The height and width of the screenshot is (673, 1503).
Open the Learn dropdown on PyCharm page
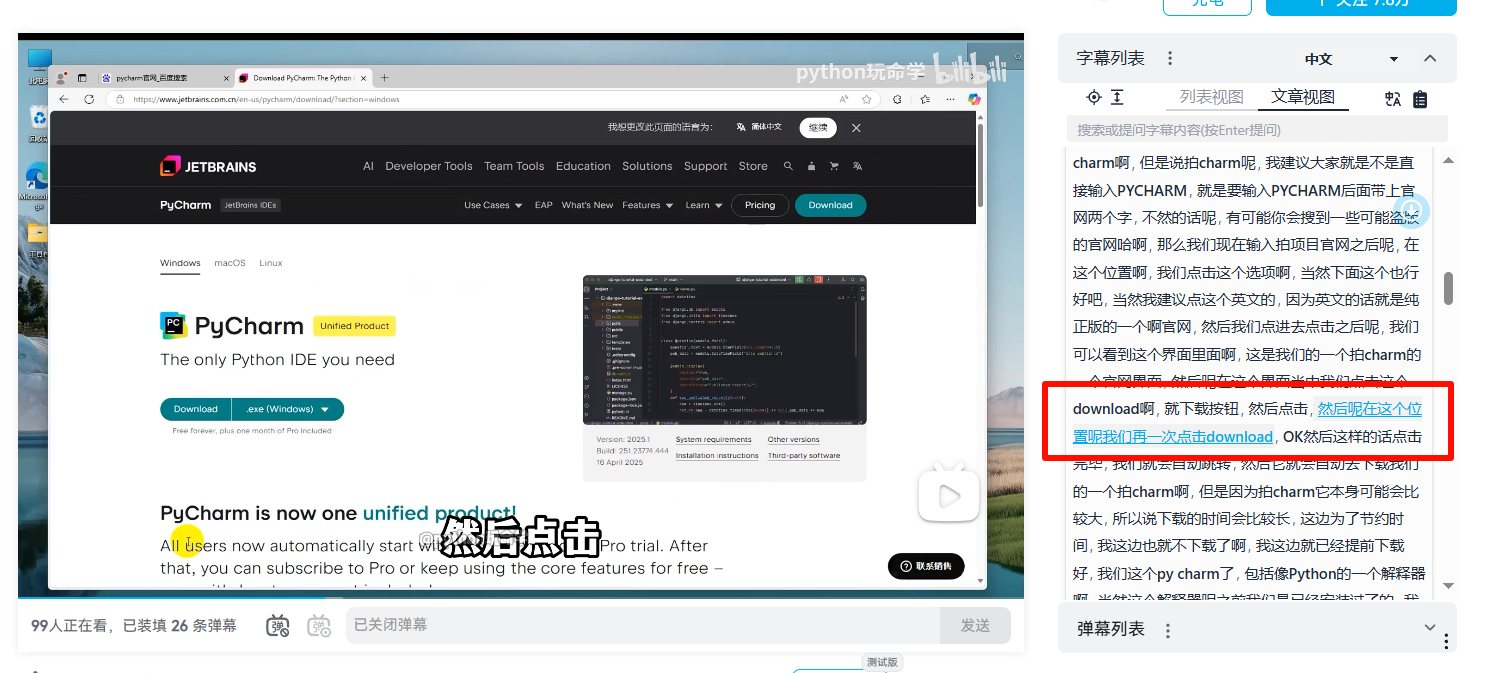(704, 205)
